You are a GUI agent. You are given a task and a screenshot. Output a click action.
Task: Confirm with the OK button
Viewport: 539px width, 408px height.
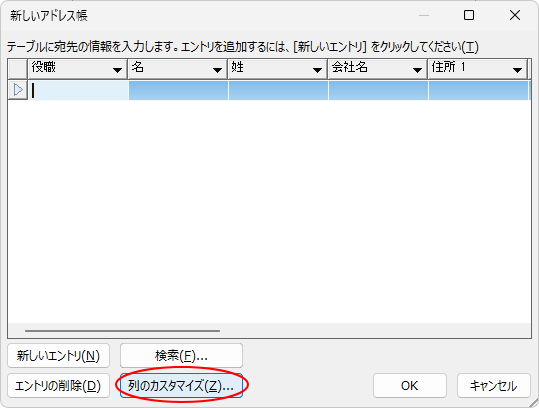pos(410,386)
